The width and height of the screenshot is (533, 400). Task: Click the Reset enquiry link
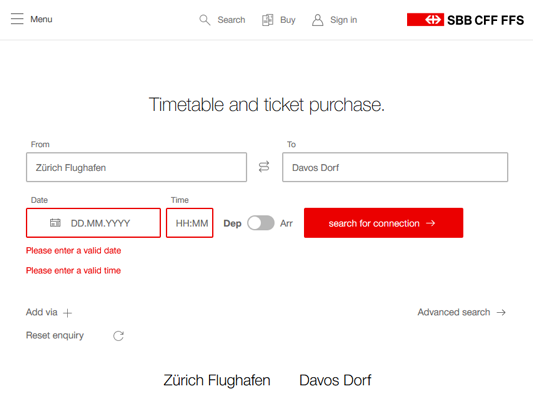(55, 335)
